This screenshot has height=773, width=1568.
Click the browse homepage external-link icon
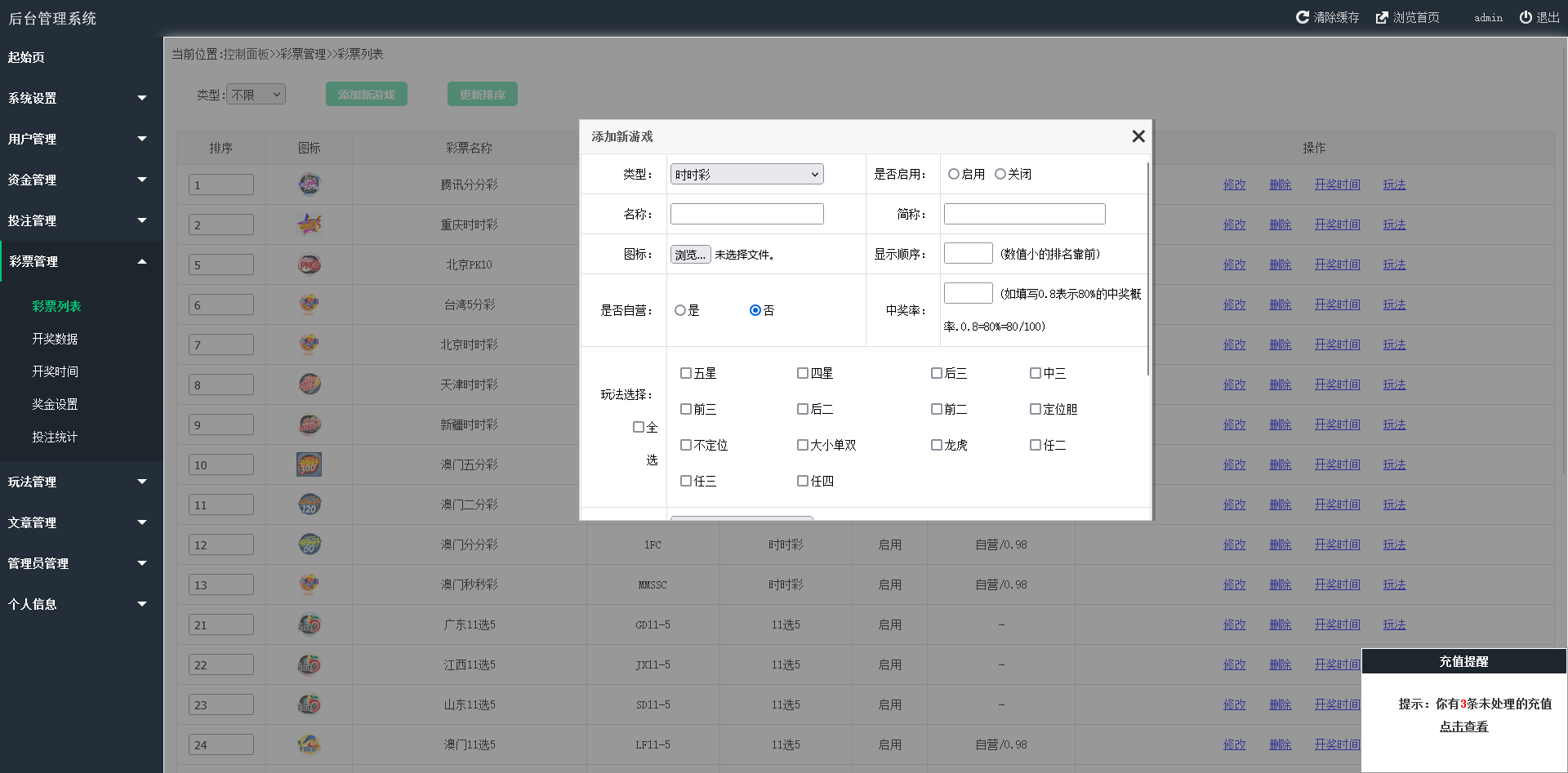(x=1382, y=17)
